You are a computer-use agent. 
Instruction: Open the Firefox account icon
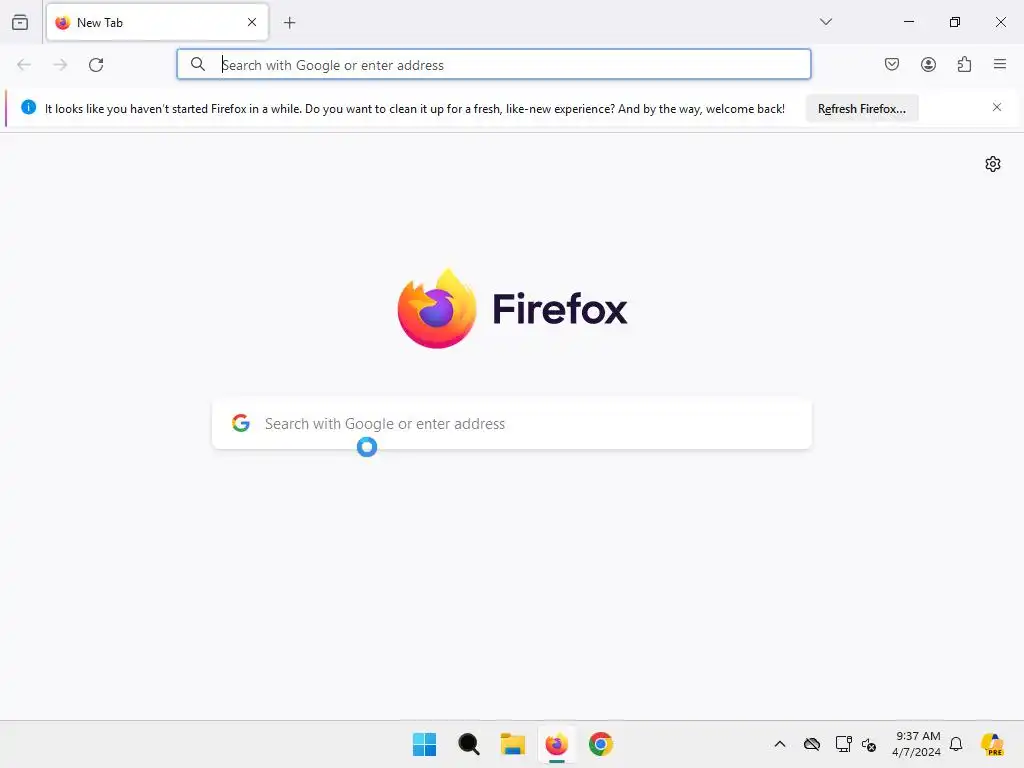tap(928, 64)
